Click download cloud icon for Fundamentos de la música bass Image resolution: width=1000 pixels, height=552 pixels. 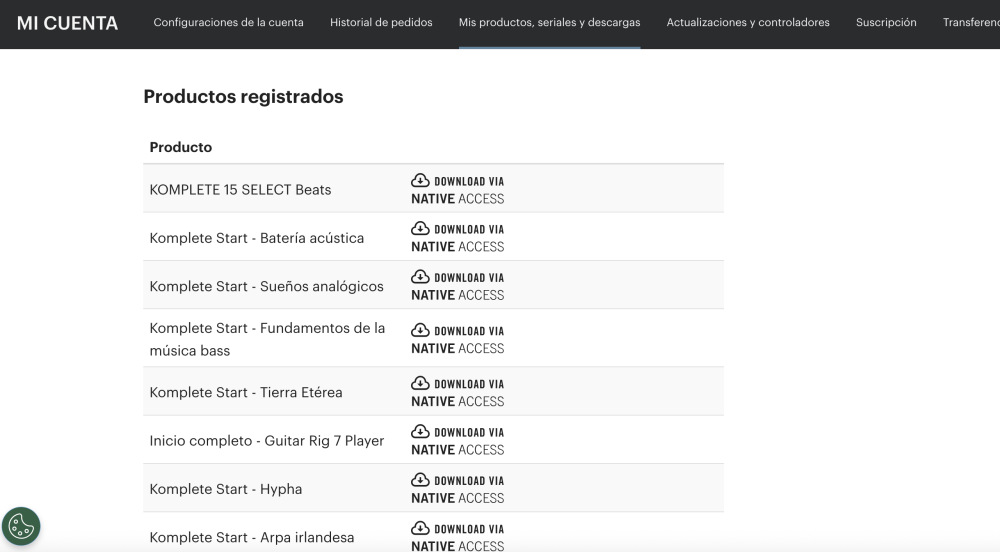420,330
